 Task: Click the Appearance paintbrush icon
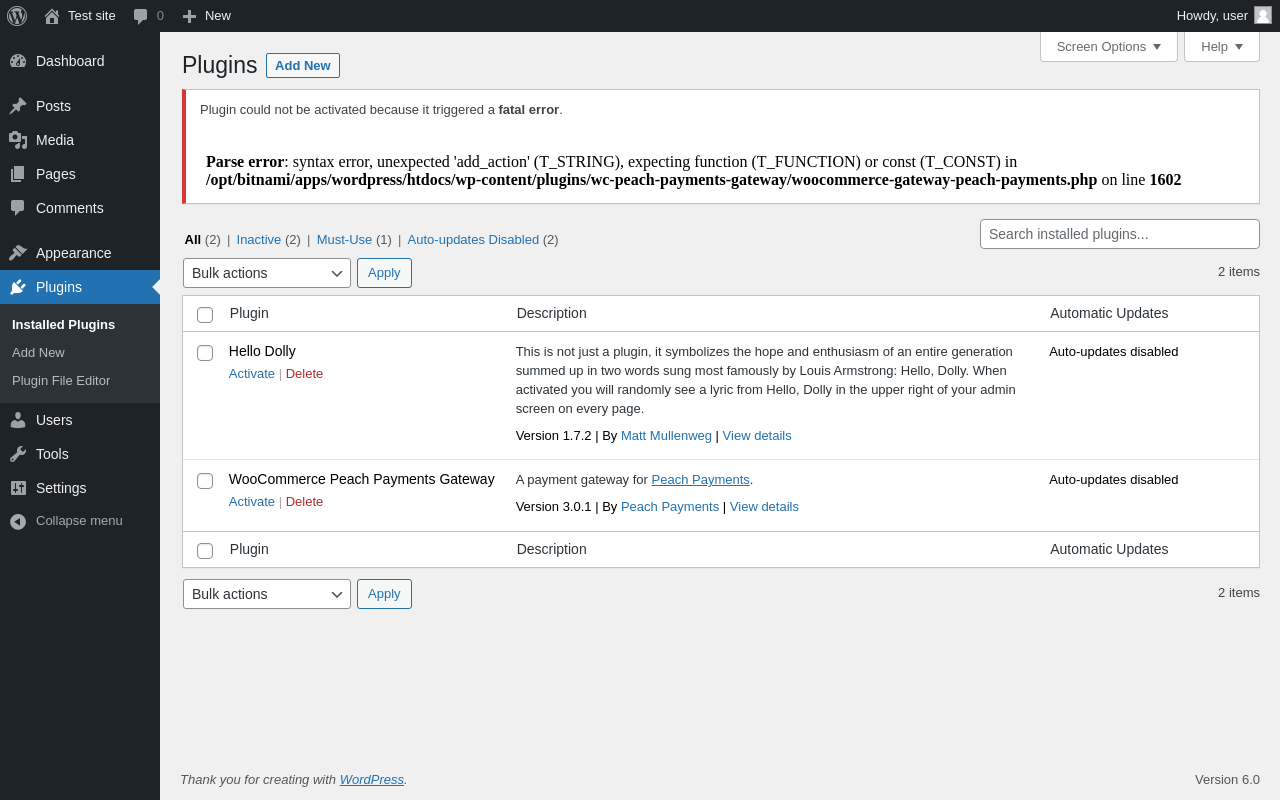coord(18,253)
